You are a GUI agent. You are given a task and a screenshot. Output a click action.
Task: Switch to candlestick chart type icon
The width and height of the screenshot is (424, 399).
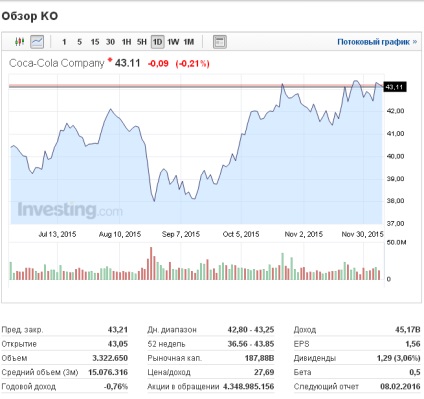[20, 42]
